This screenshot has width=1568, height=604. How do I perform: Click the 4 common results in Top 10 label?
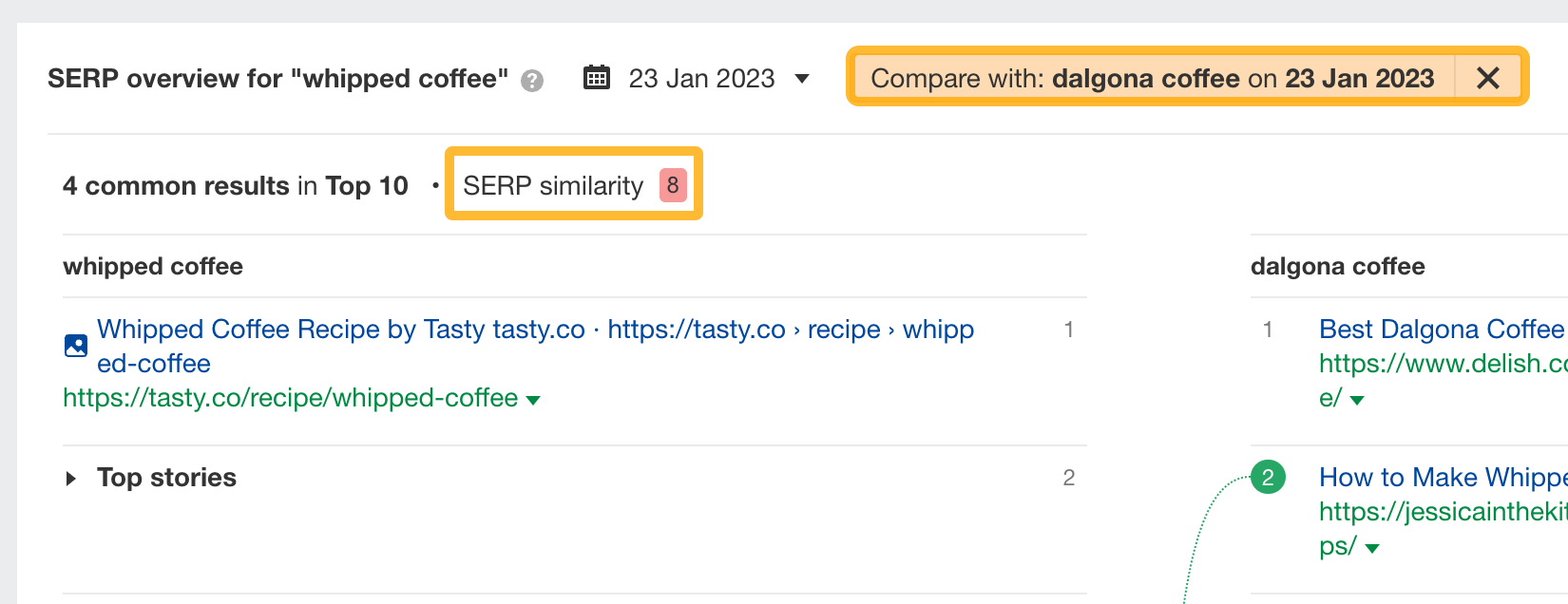(235, 185)
